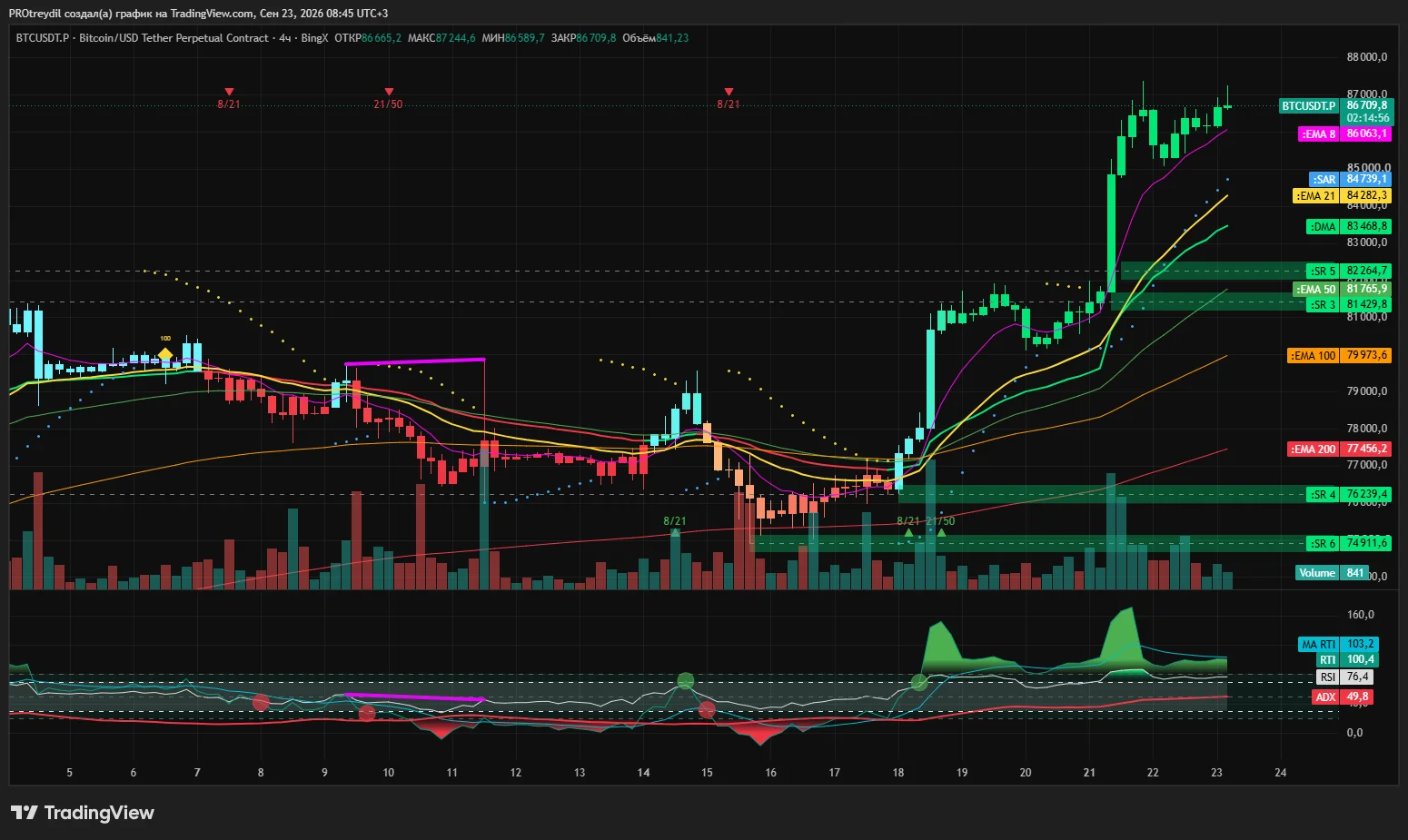Click the date label 12 on time axis

(516, 773)
